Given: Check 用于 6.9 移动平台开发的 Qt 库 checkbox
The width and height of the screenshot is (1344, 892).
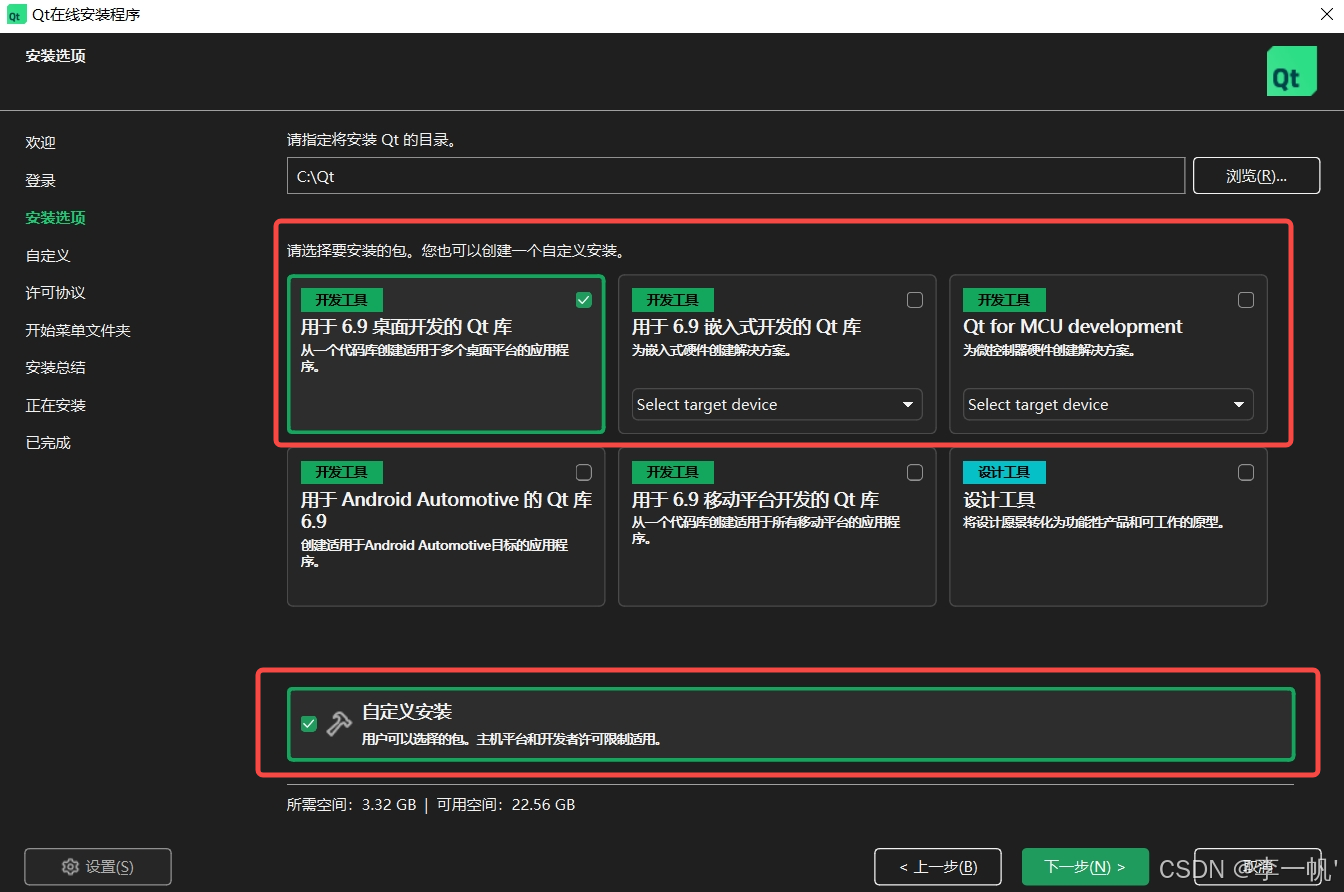Looking at the screenshot, I should point(915,472).
